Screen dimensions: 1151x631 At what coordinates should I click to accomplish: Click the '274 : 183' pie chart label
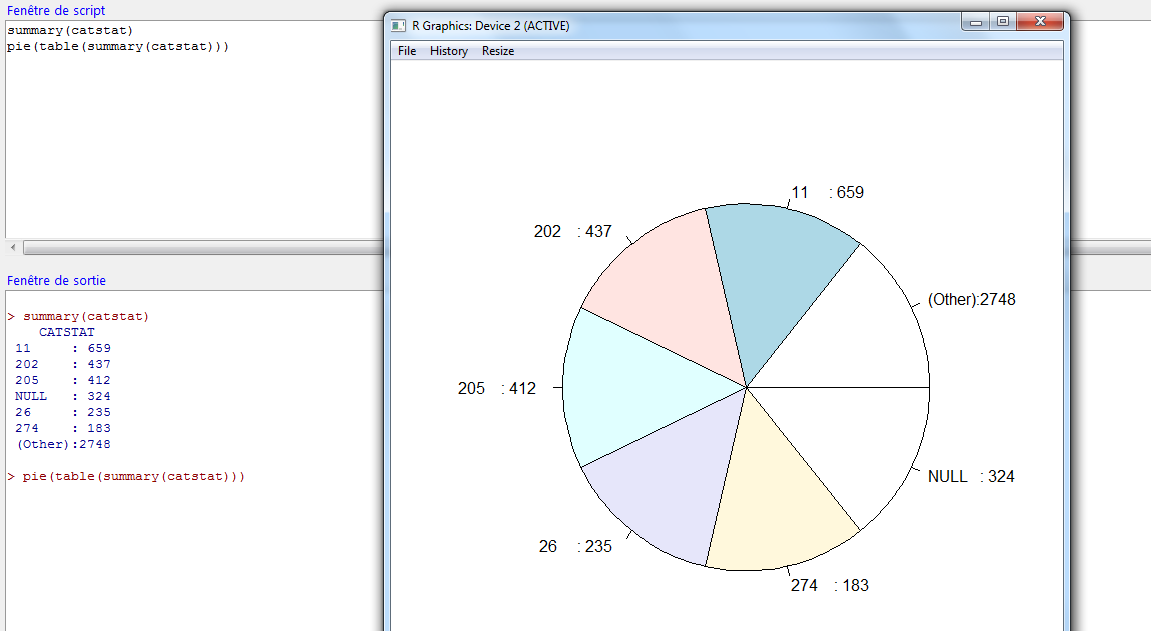coord(829,586)
